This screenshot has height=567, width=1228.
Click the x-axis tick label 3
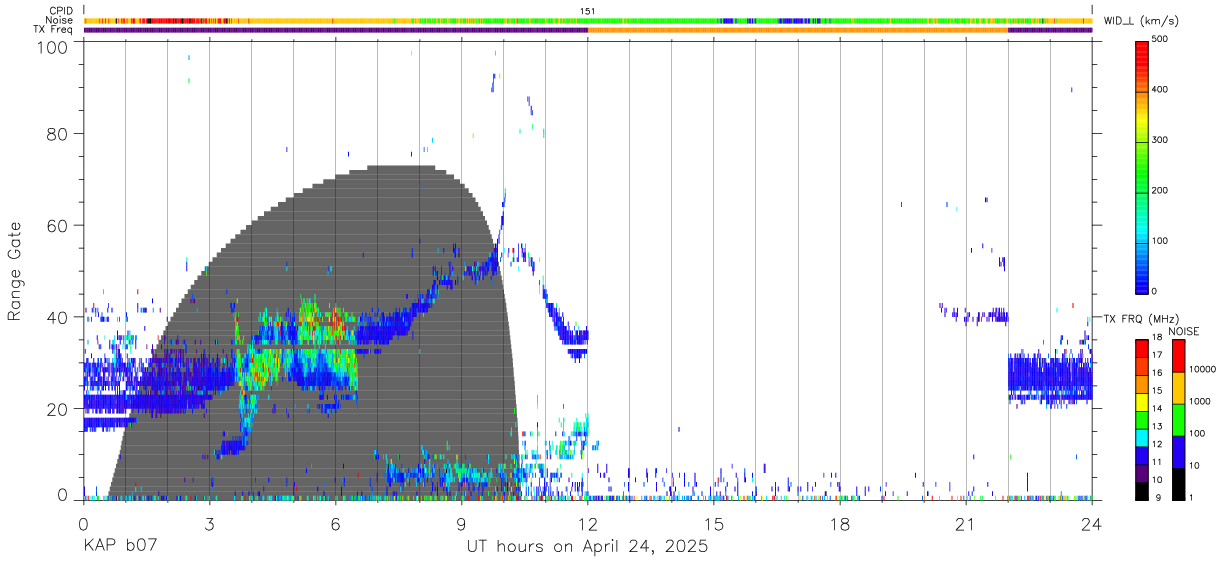pos(209,524)
